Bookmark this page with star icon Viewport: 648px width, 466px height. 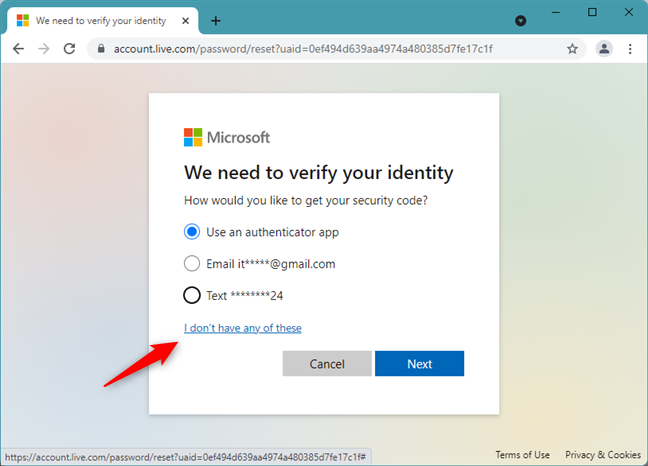[x=572, y=48]
